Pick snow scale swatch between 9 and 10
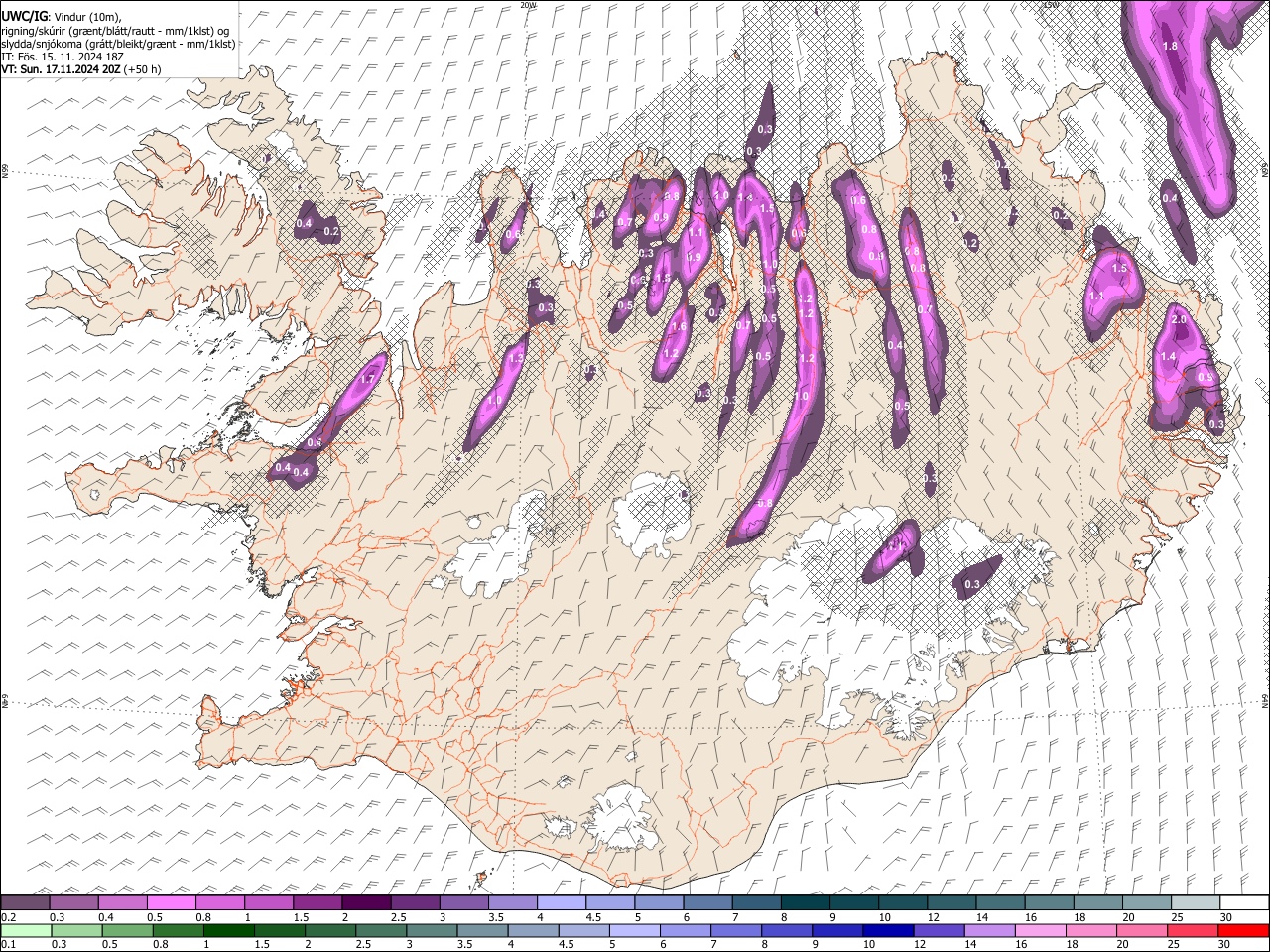Screen dimensions: 1270x952 (853, 902)
